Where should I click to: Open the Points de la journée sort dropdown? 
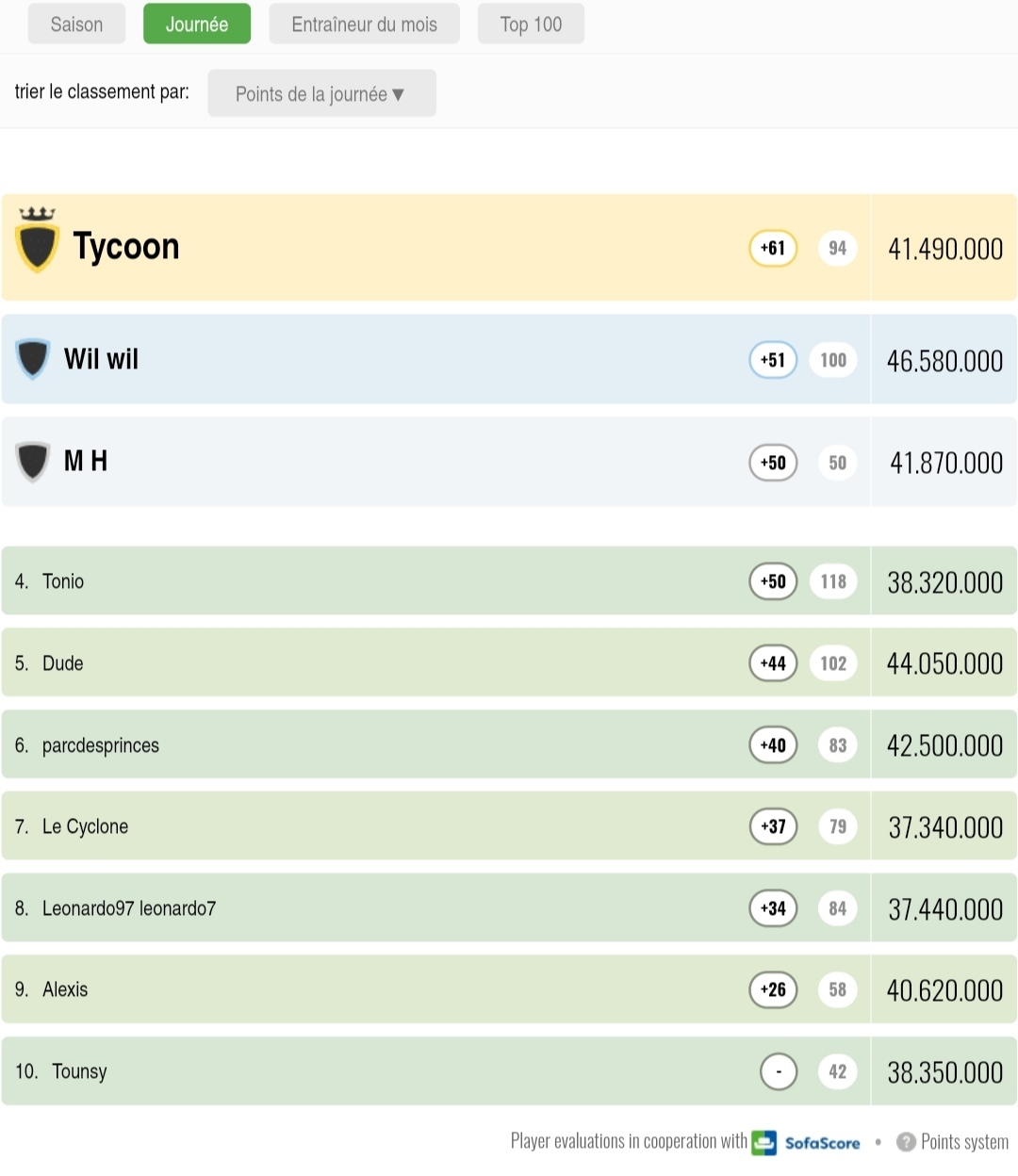[321, 94]
